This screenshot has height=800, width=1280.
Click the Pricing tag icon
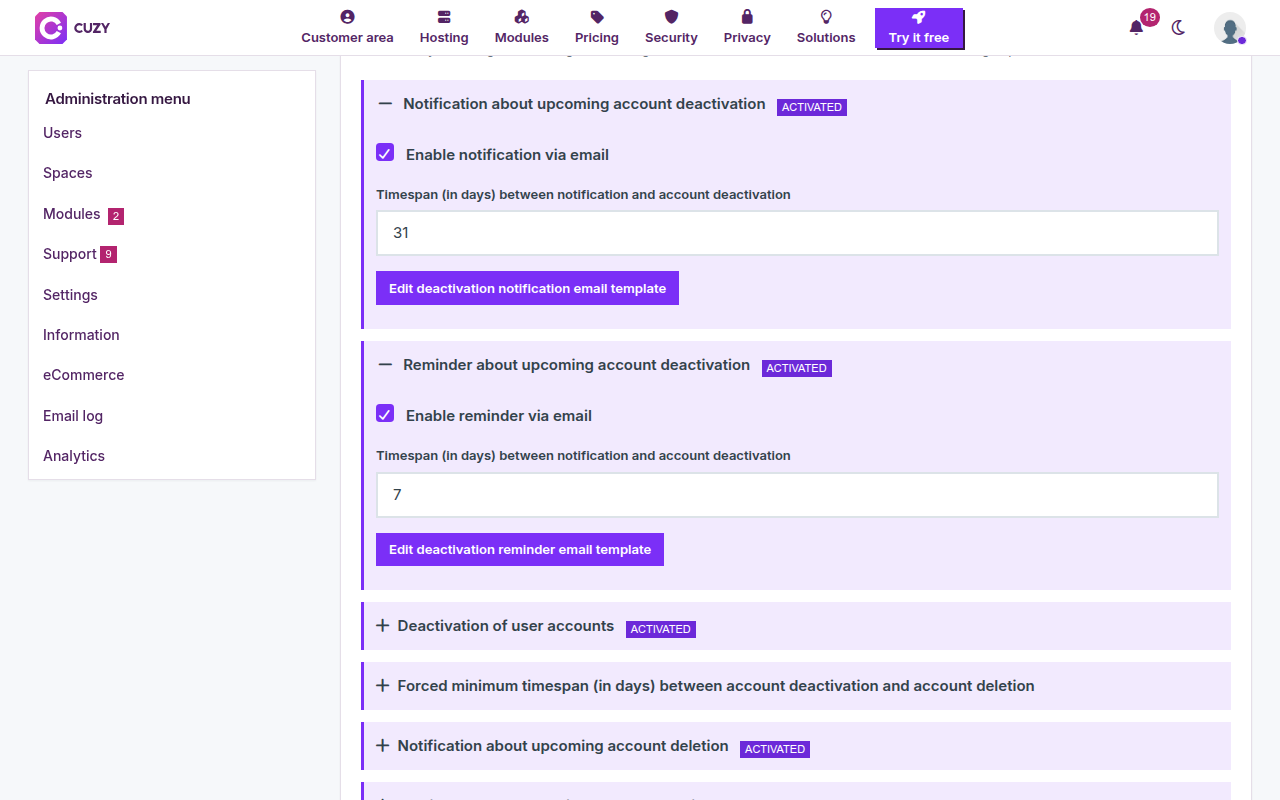coord(597,17)
